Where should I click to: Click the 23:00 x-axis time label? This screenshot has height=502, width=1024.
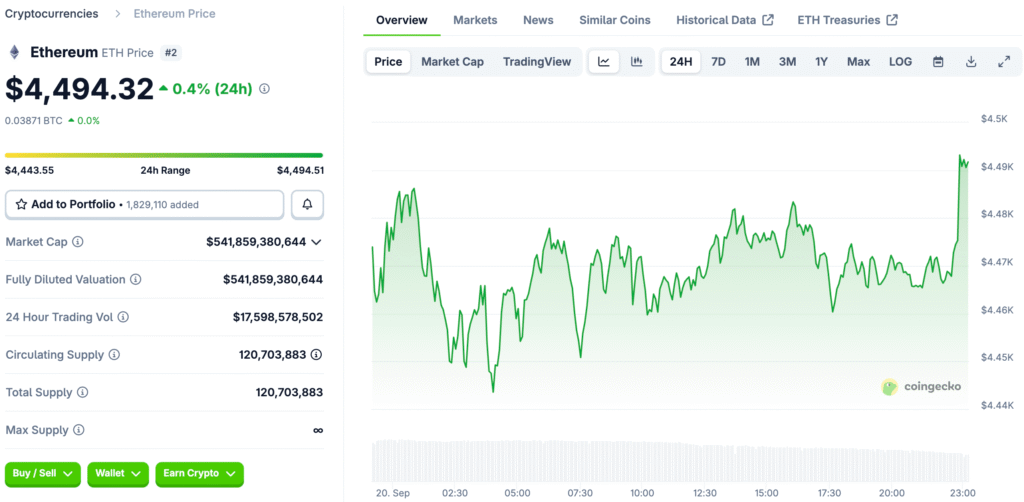pyautogui.click(x=963, y=493)
